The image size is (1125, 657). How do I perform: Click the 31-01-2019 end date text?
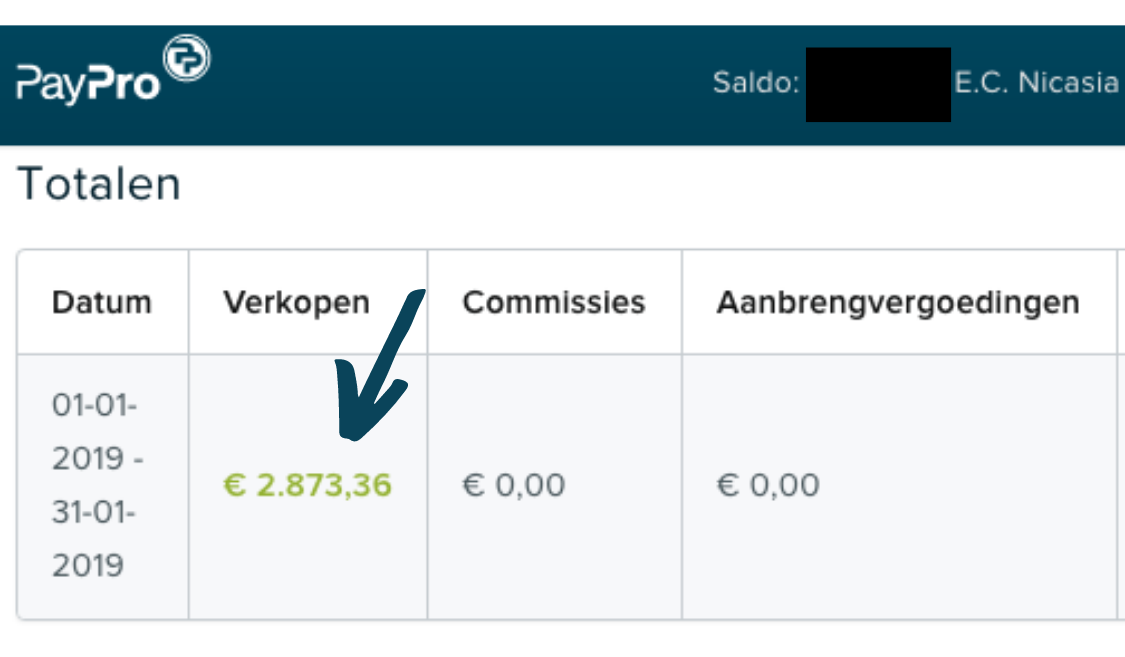click(94, 539)
